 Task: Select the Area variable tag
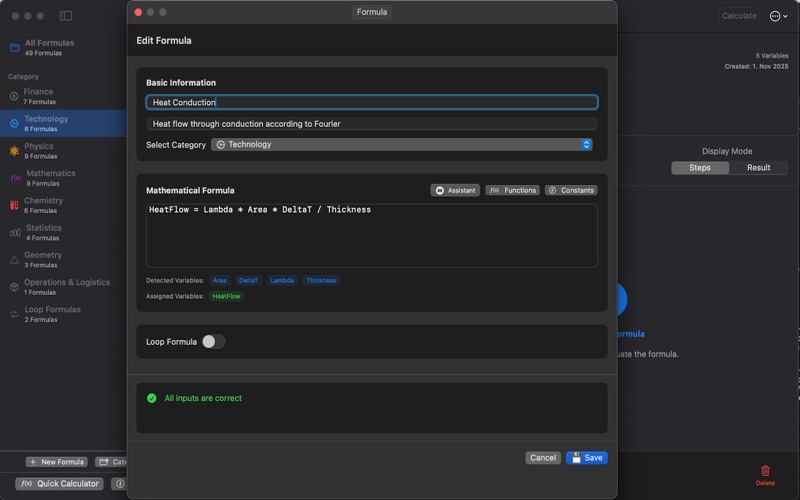(x=219, y=281)
